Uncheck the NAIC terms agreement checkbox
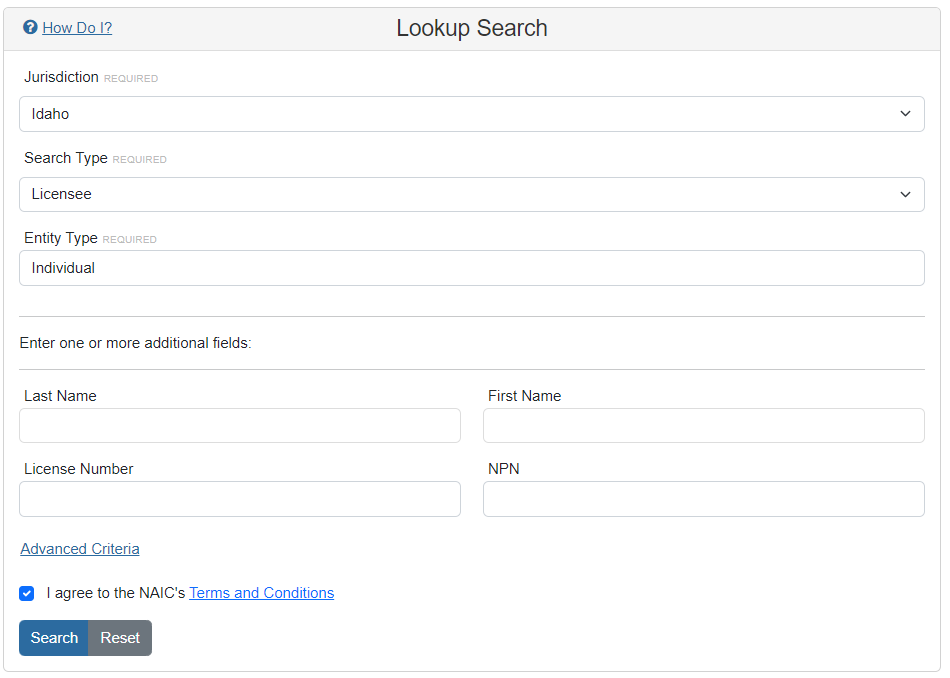Viewport: 950px width, 678px height. 27,593
